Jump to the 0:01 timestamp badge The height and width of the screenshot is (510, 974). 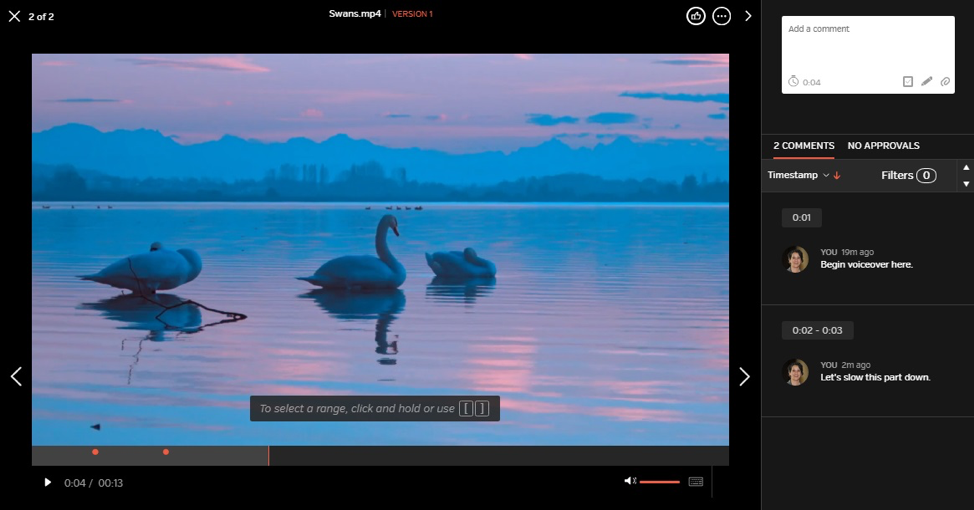click(801, 217)
